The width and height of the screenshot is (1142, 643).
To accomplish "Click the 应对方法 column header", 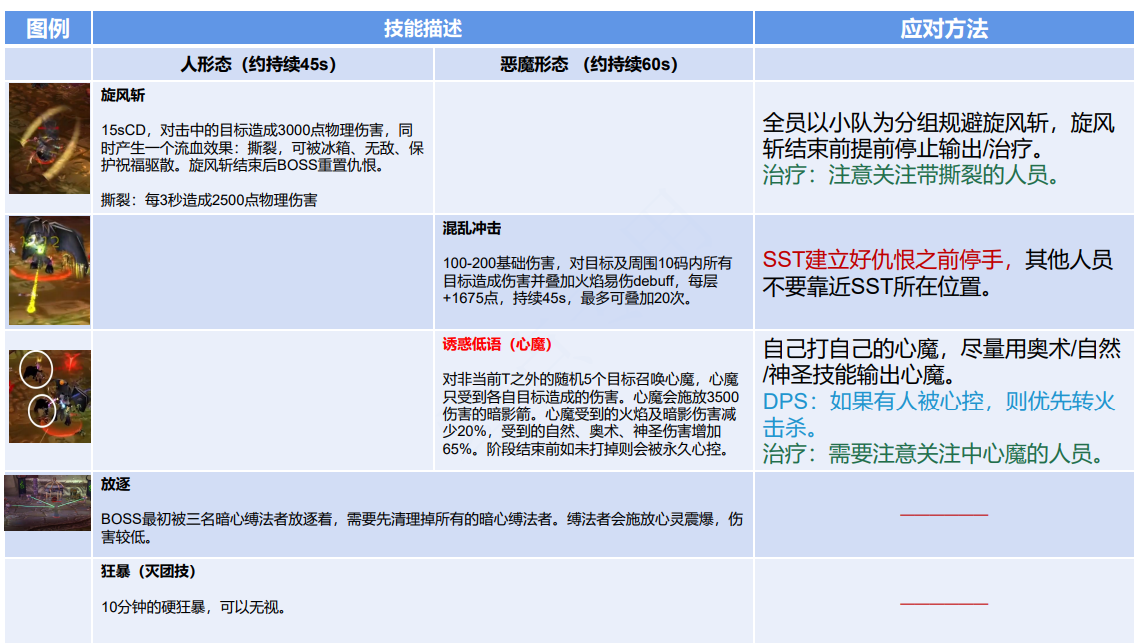I will pos(943,29).
